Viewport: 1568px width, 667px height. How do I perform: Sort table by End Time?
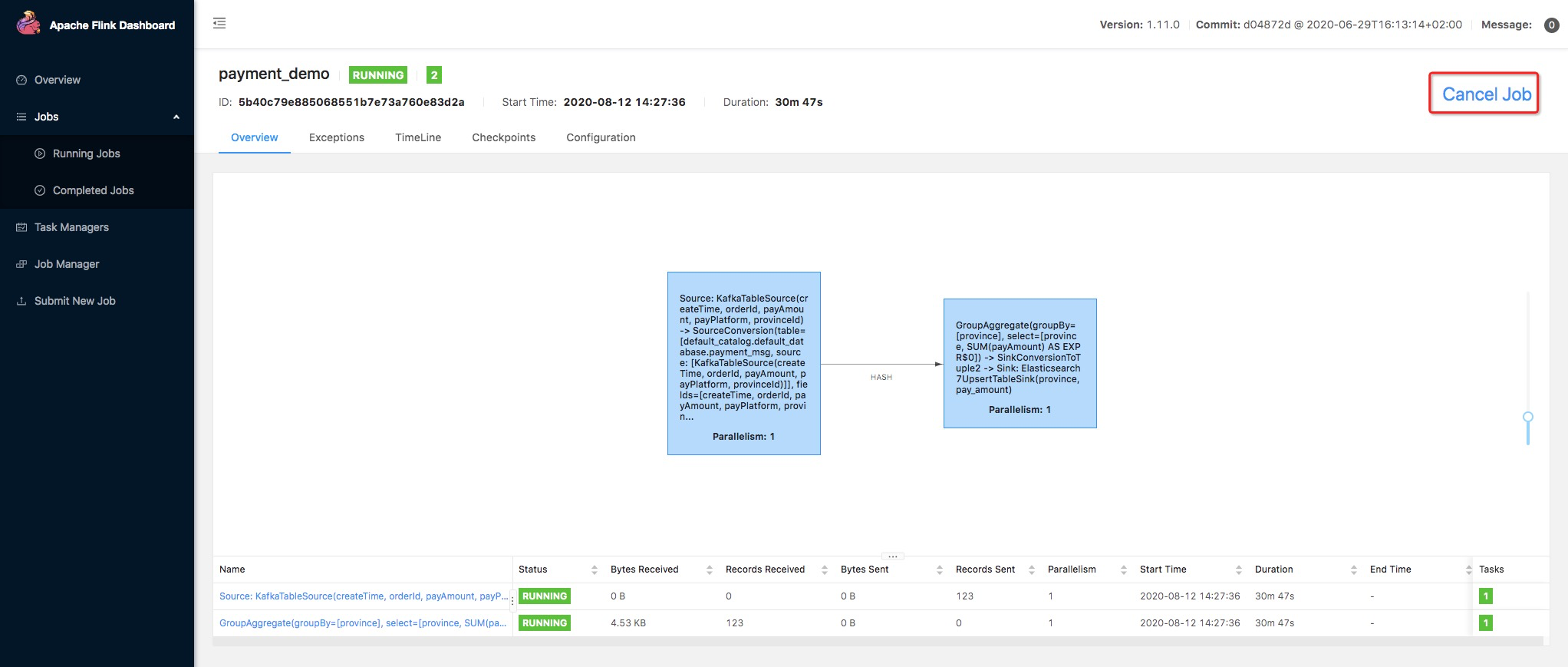(x=1469, y=570)
